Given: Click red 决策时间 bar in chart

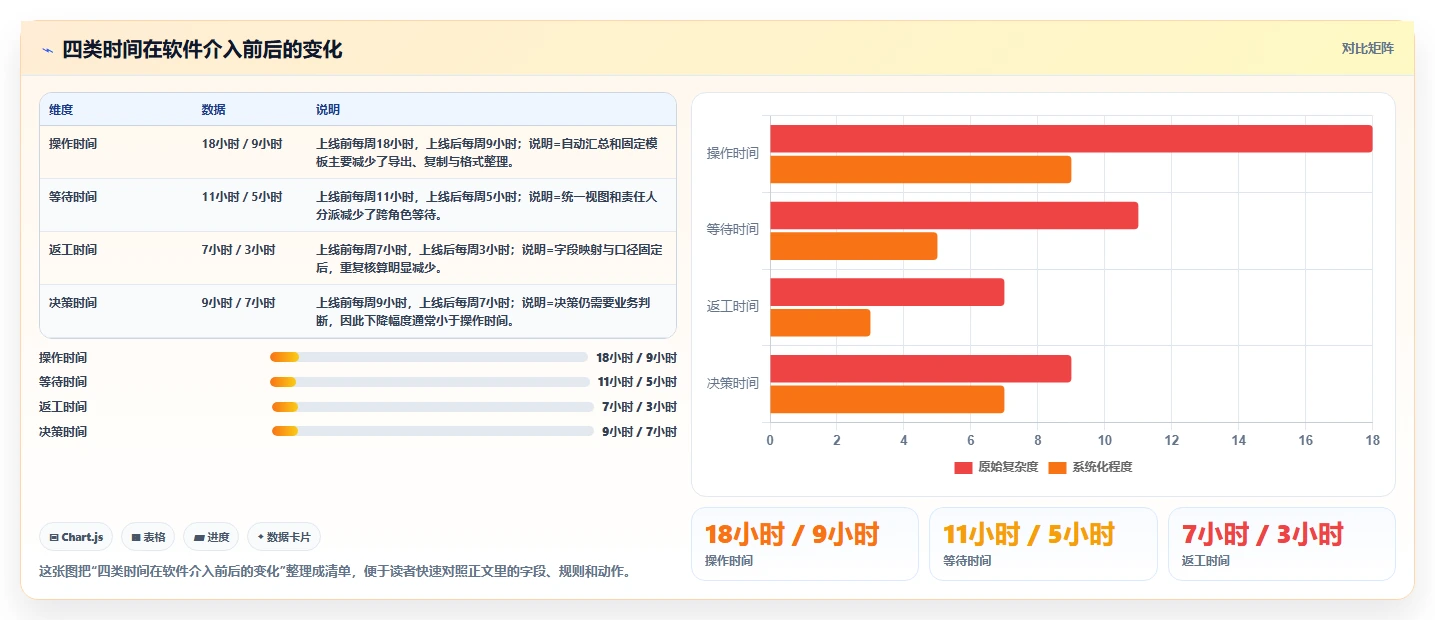Looking at the screenshot, I should coord(920,369).
